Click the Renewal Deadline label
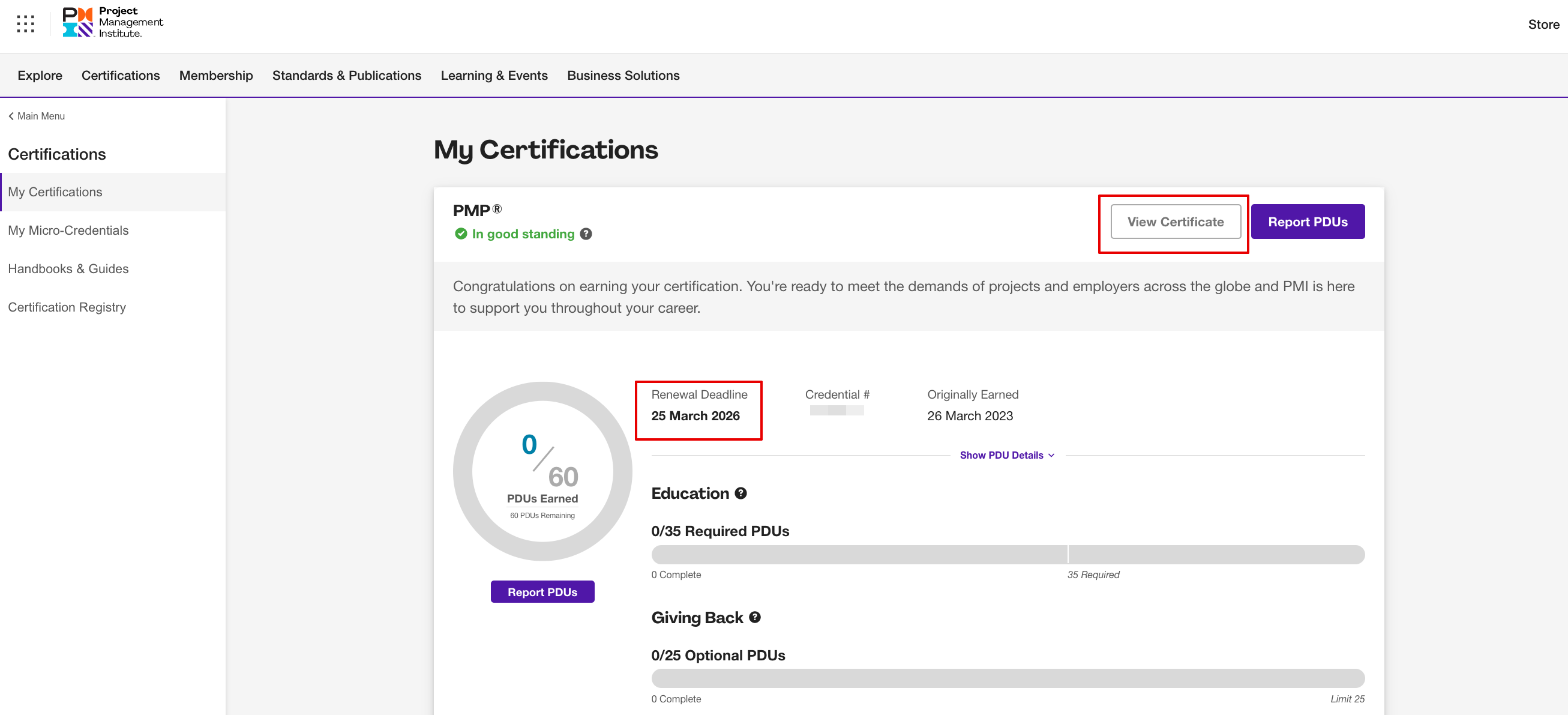Viewport: 1568px width, 715px height. (698, 394)
